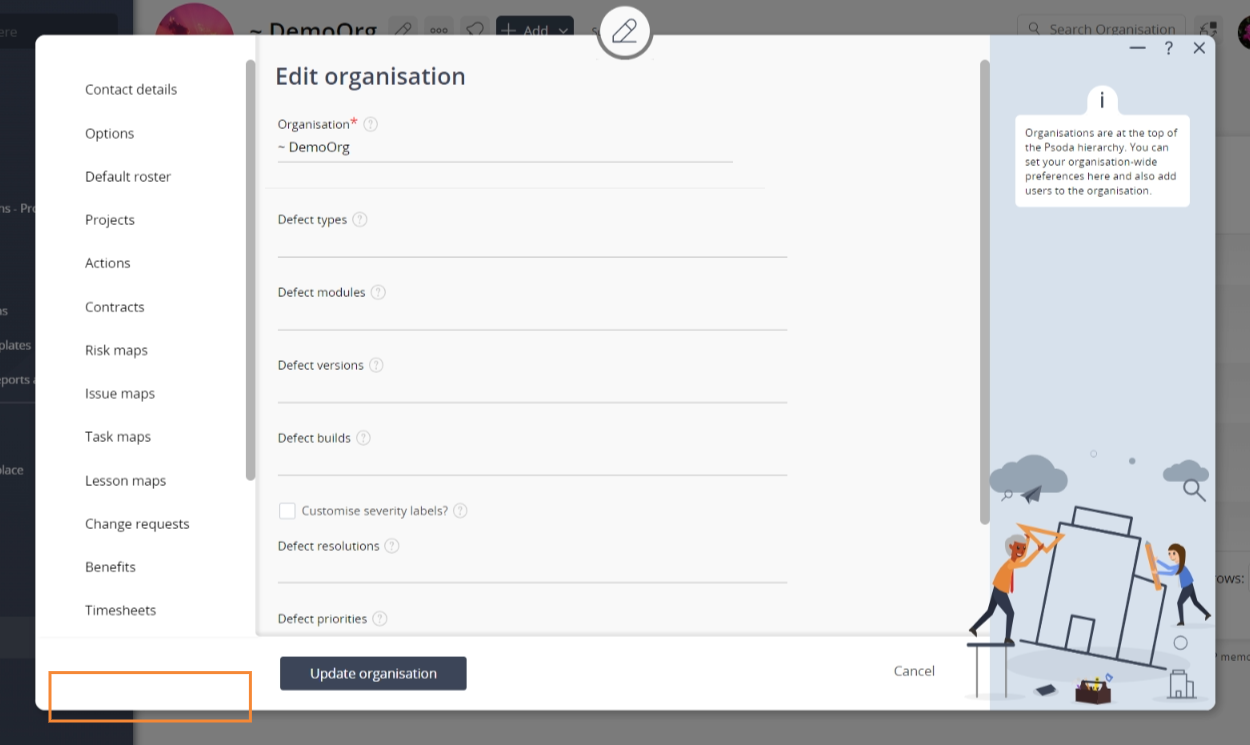1250x745 pixels.
Task: Click the form's vertical scrollbar
Action: [984, 290]
